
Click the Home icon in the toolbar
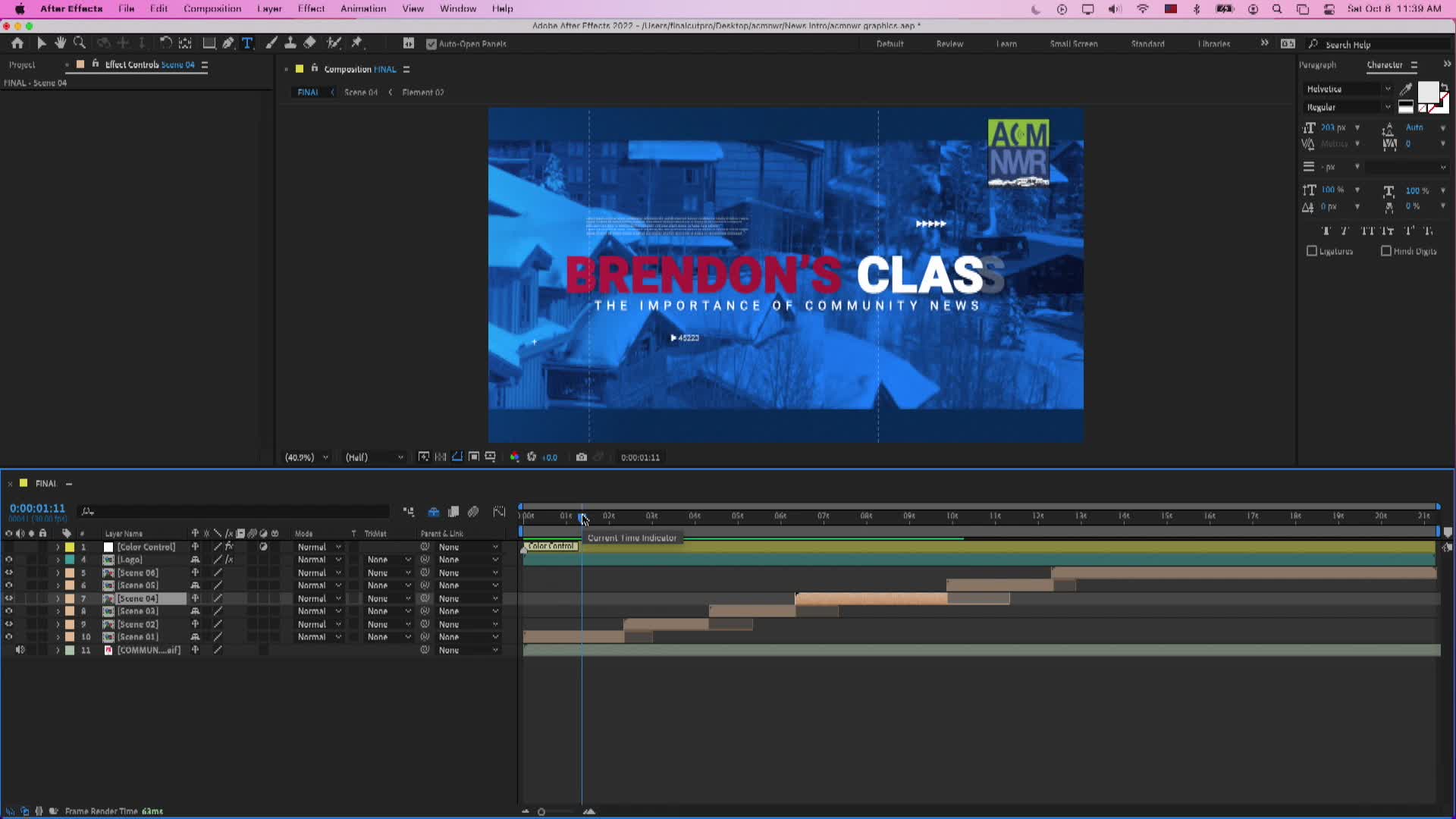tap(17, 44)
